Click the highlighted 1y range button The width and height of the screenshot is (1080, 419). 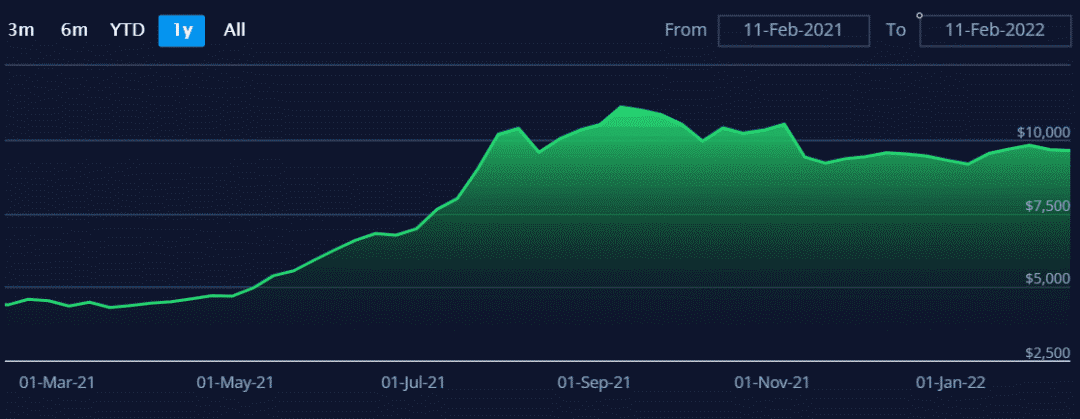point(182,30)
